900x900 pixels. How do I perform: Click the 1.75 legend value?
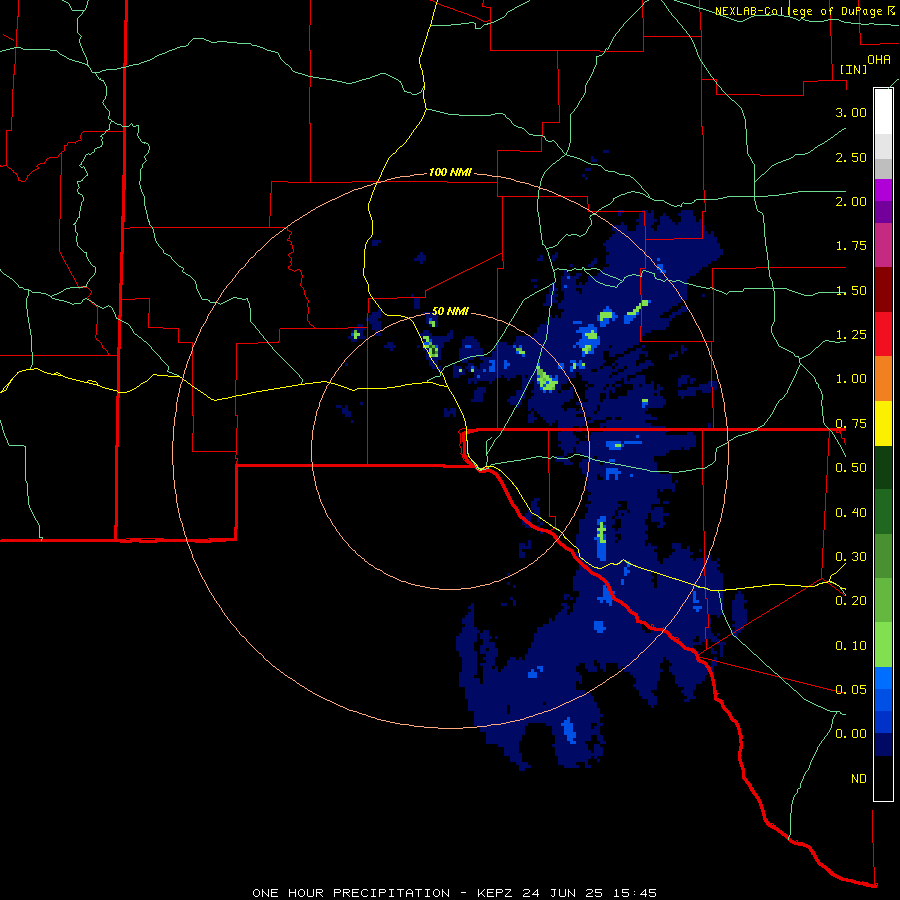point(851,246)
